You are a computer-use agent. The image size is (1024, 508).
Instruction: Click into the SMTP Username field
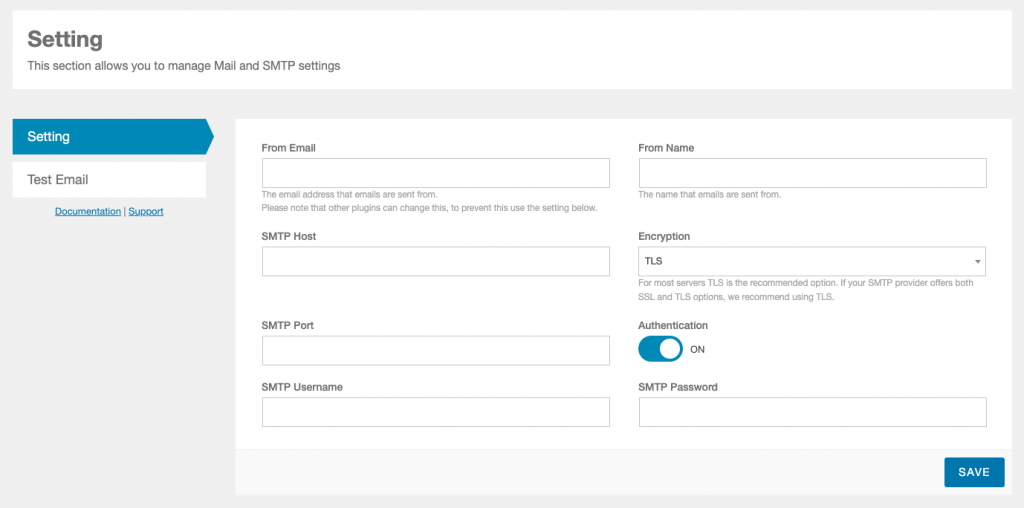(x=435, y=412)
